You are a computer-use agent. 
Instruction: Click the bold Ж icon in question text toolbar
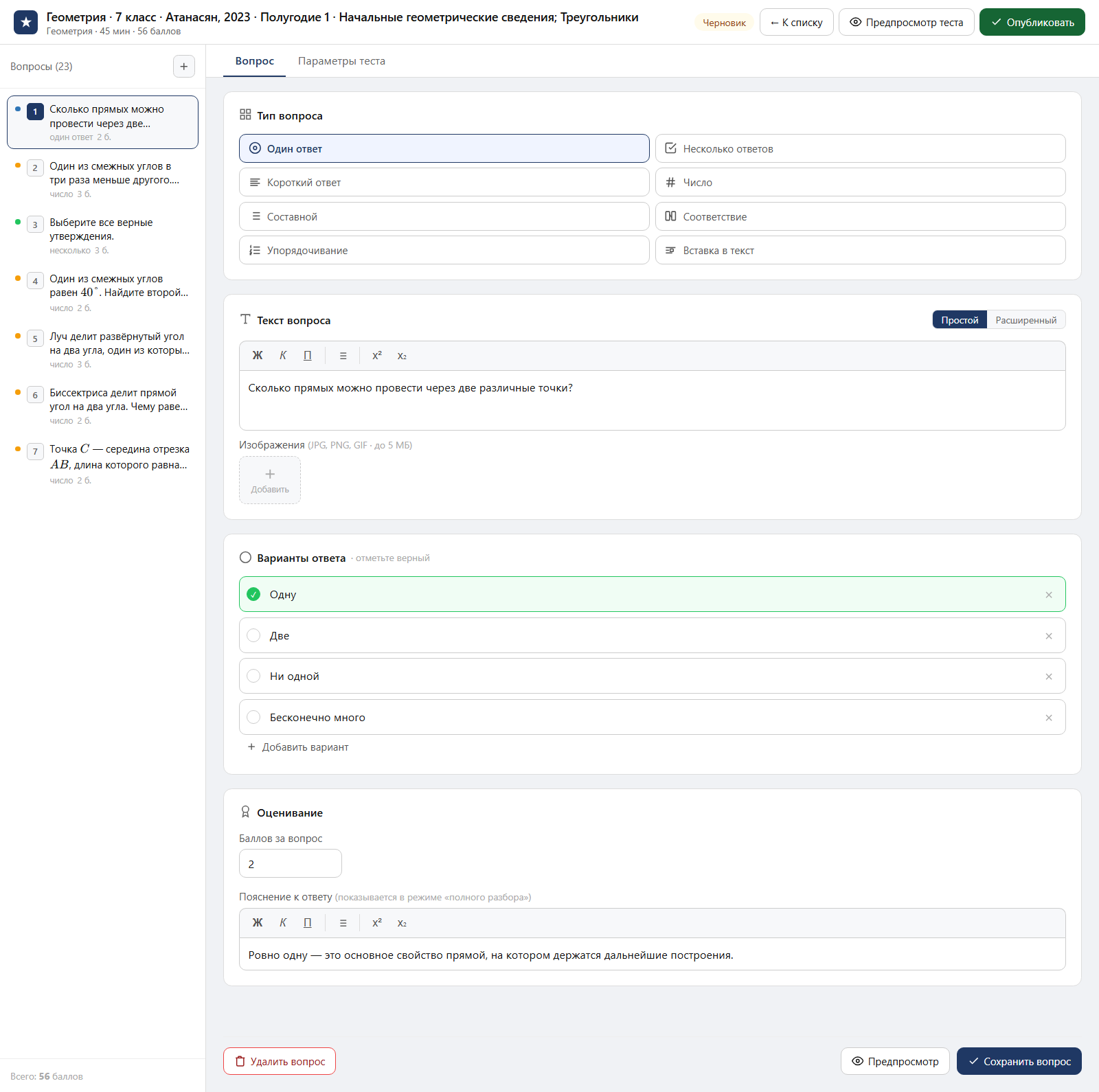[x=258, y=356]
